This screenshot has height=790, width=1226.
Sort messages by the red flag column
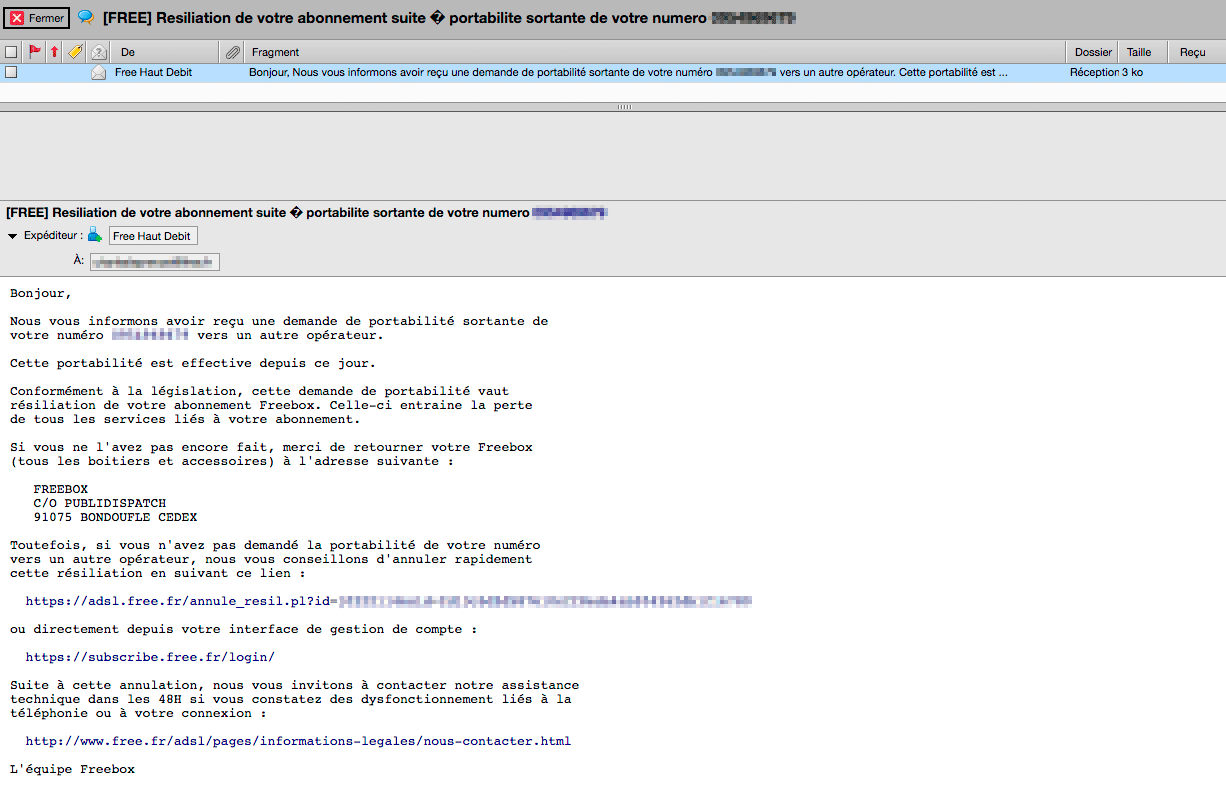(x=34, y=52)
